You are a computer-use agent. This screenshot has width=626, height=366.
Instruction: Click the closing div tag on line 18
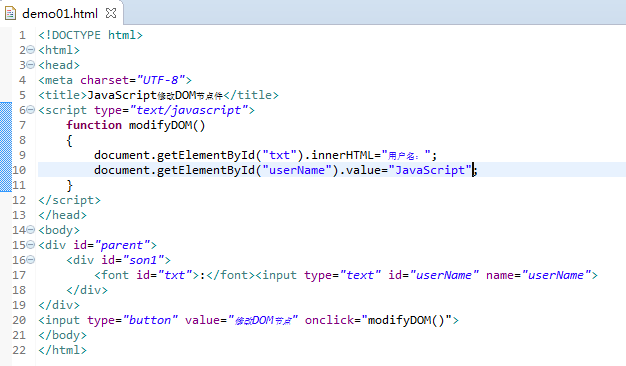click(87, 290)
